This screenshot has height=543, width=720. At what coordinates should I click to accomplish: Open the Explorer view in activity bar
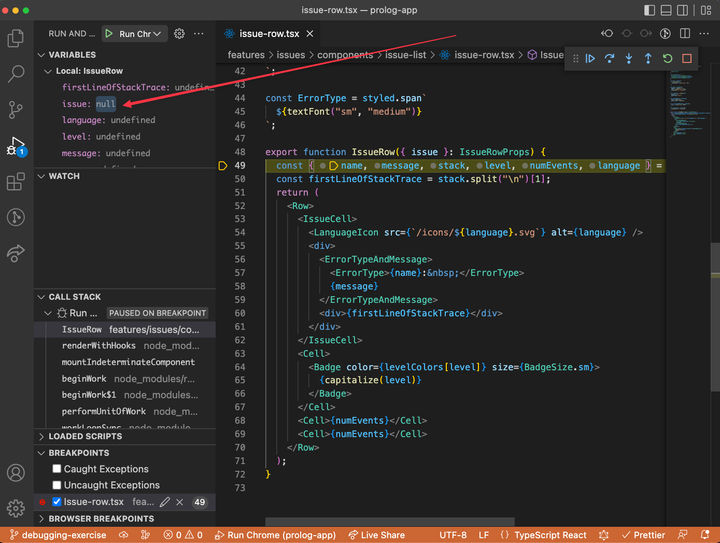click(16, 39)
